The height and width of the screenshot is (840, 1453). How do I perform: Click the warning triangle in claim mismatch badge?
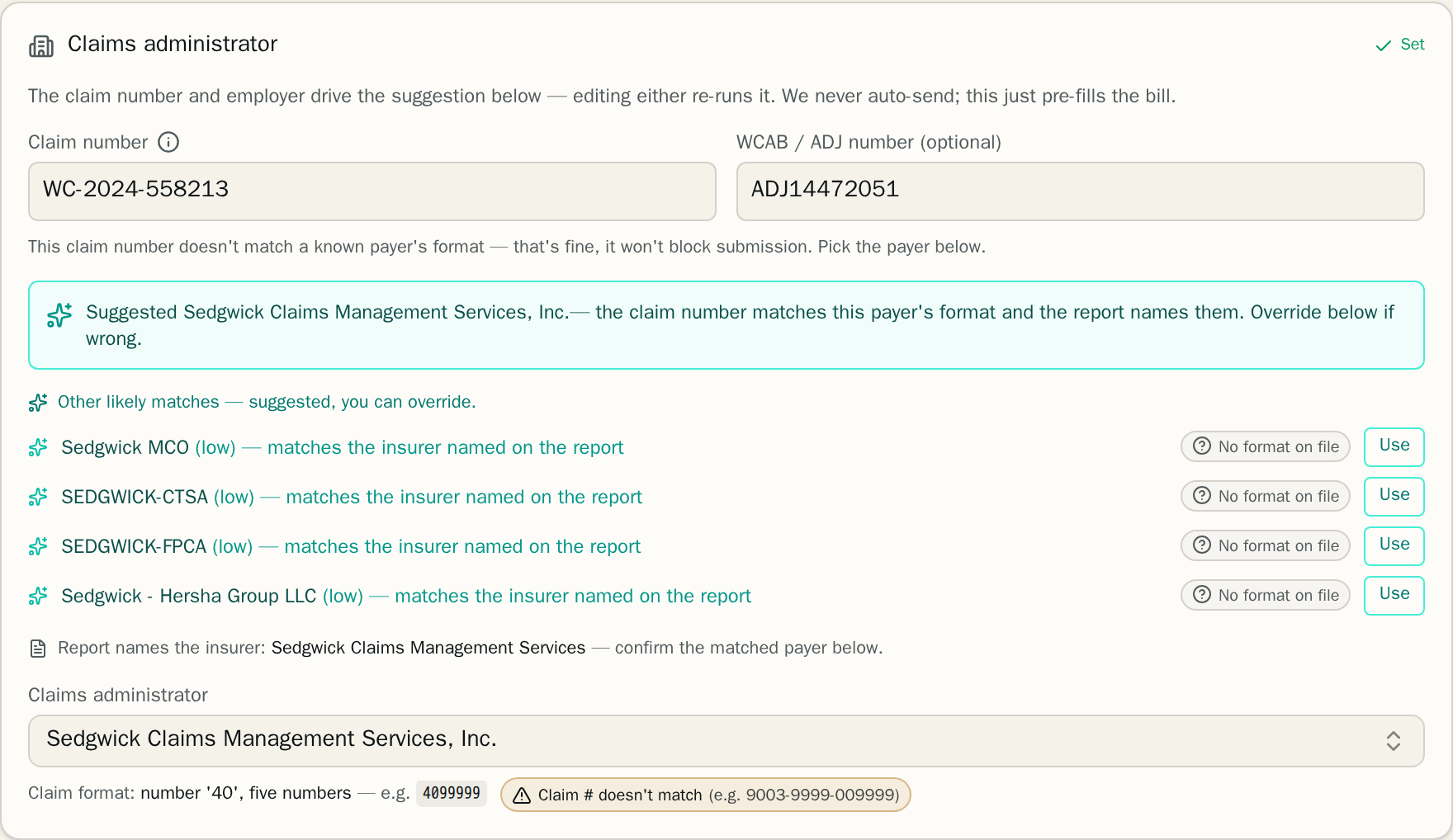[x=522, y=795]
